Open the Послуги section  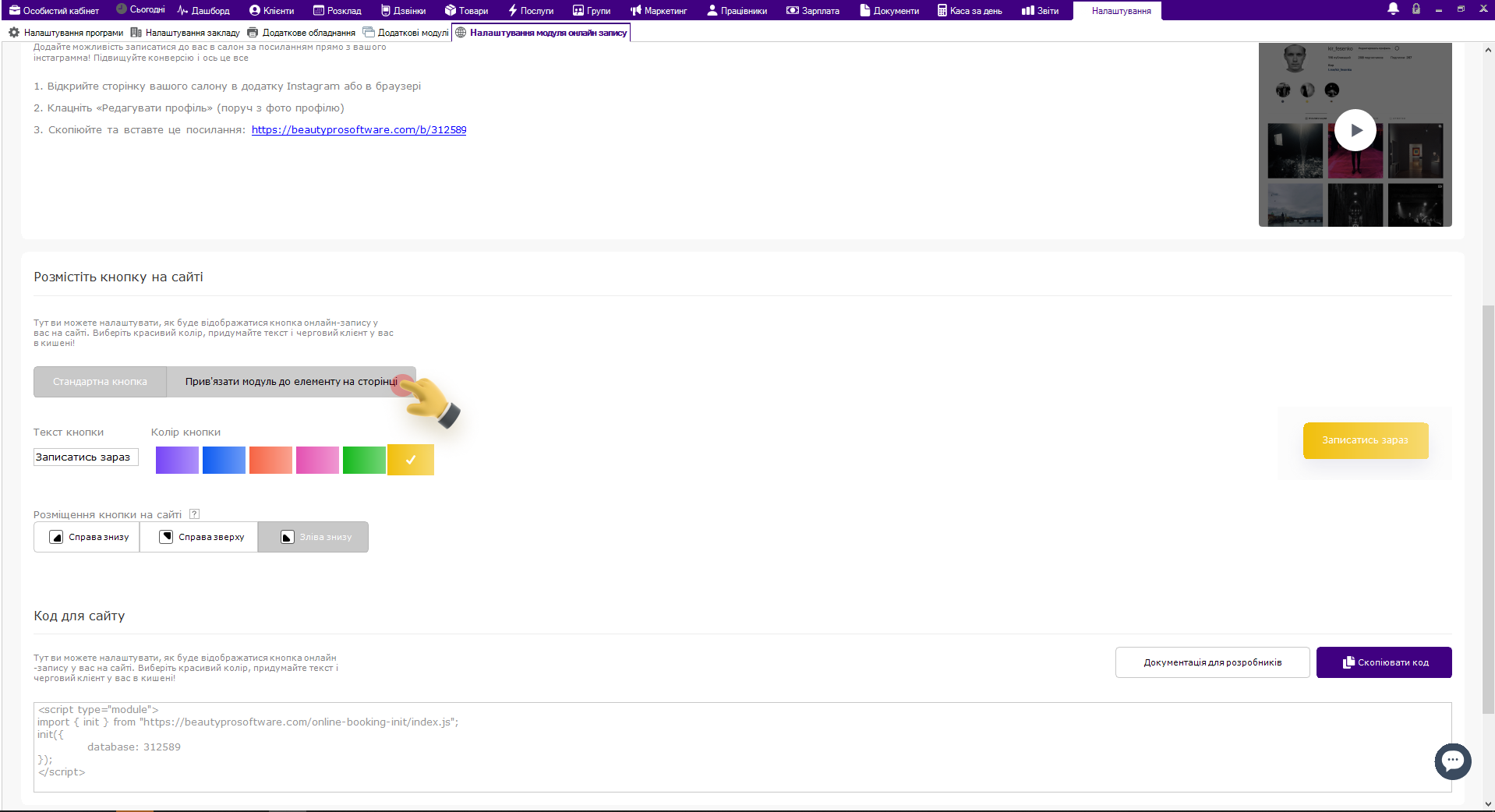click(x=531, y=10)
